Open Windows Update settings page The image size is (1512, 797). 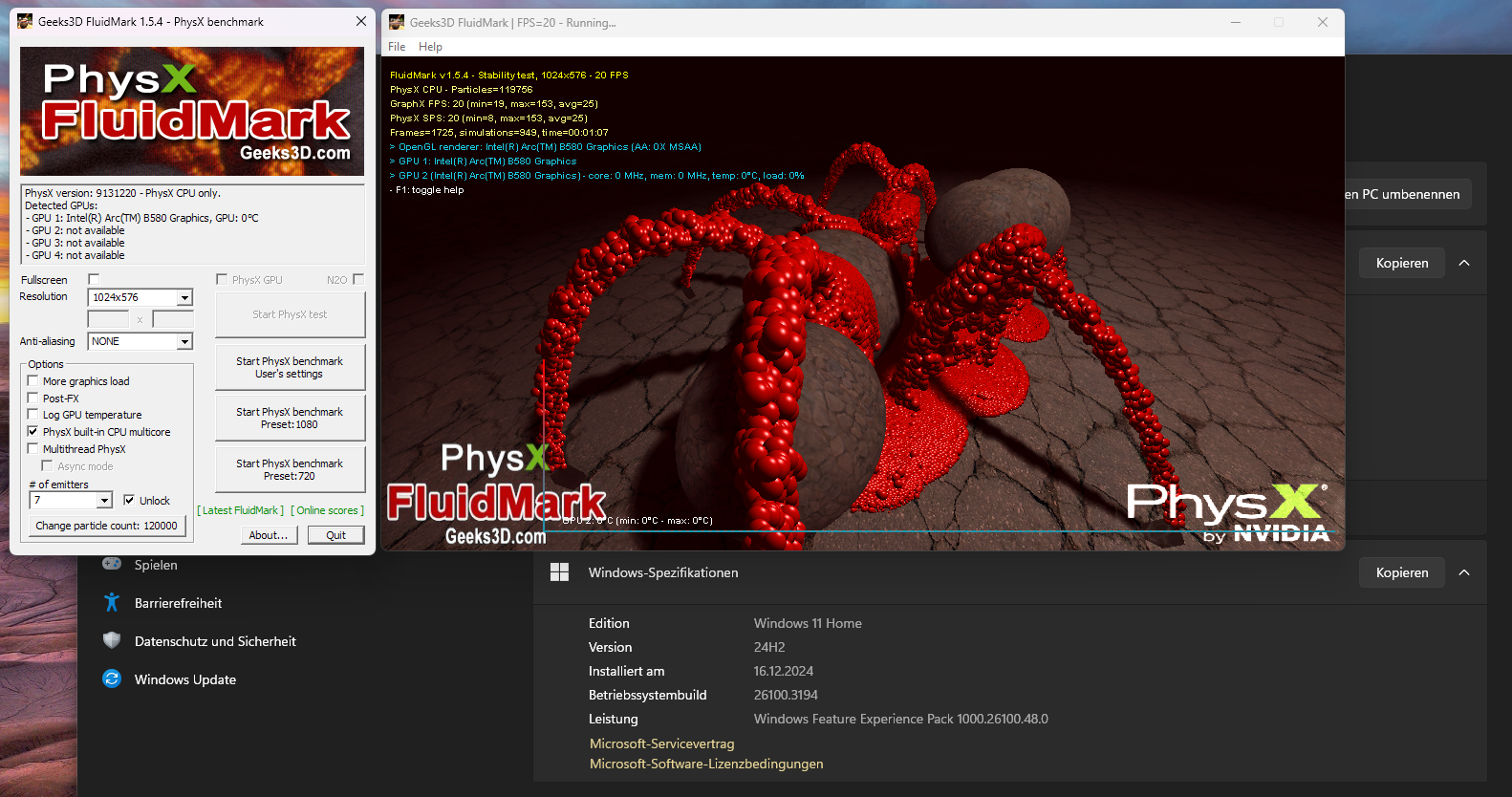pyautogui.click(x=185, y=679)
